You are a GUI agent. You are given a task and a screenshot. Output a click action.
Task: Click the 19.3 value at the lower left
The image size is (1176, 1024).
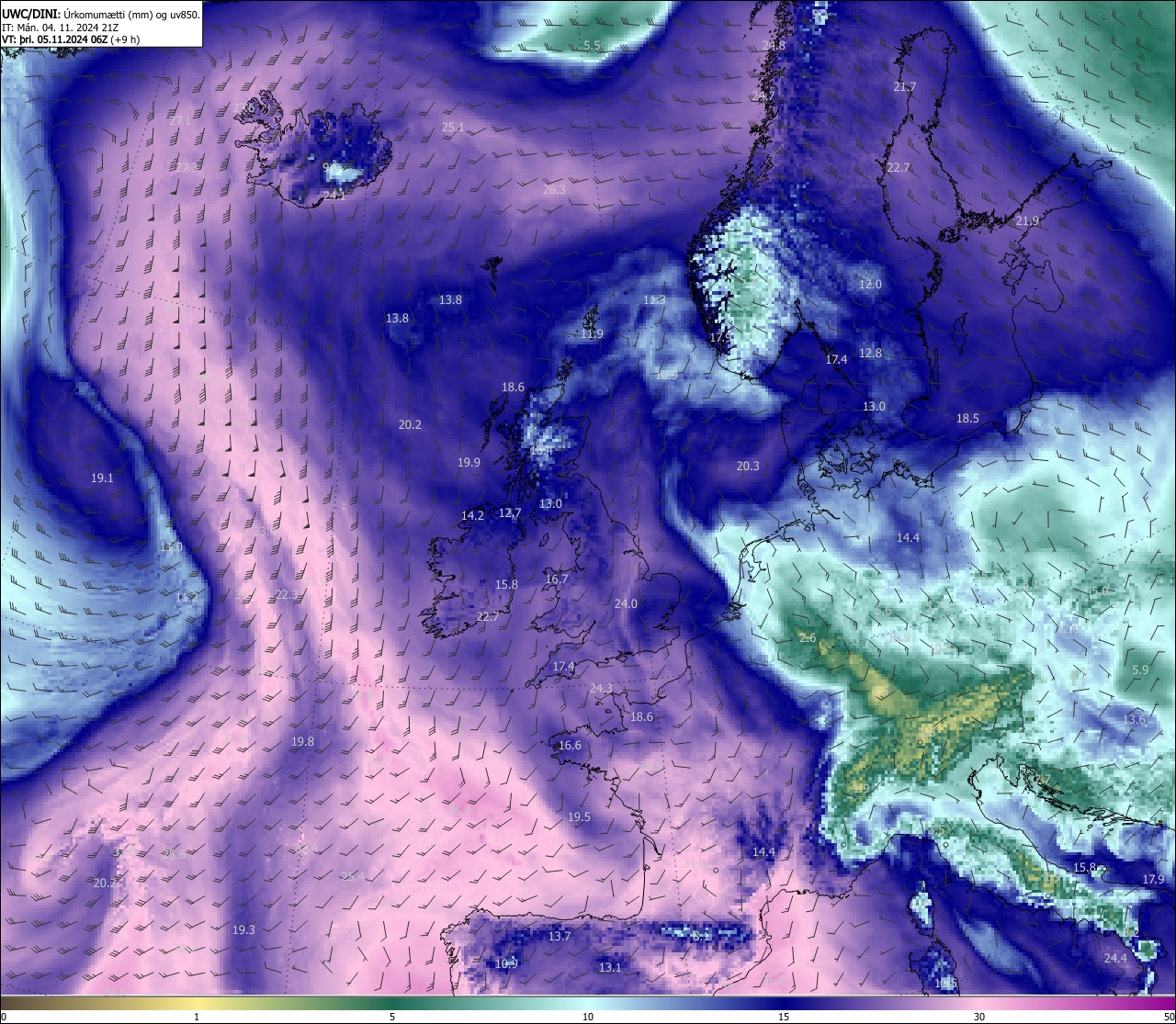(243, 930)
